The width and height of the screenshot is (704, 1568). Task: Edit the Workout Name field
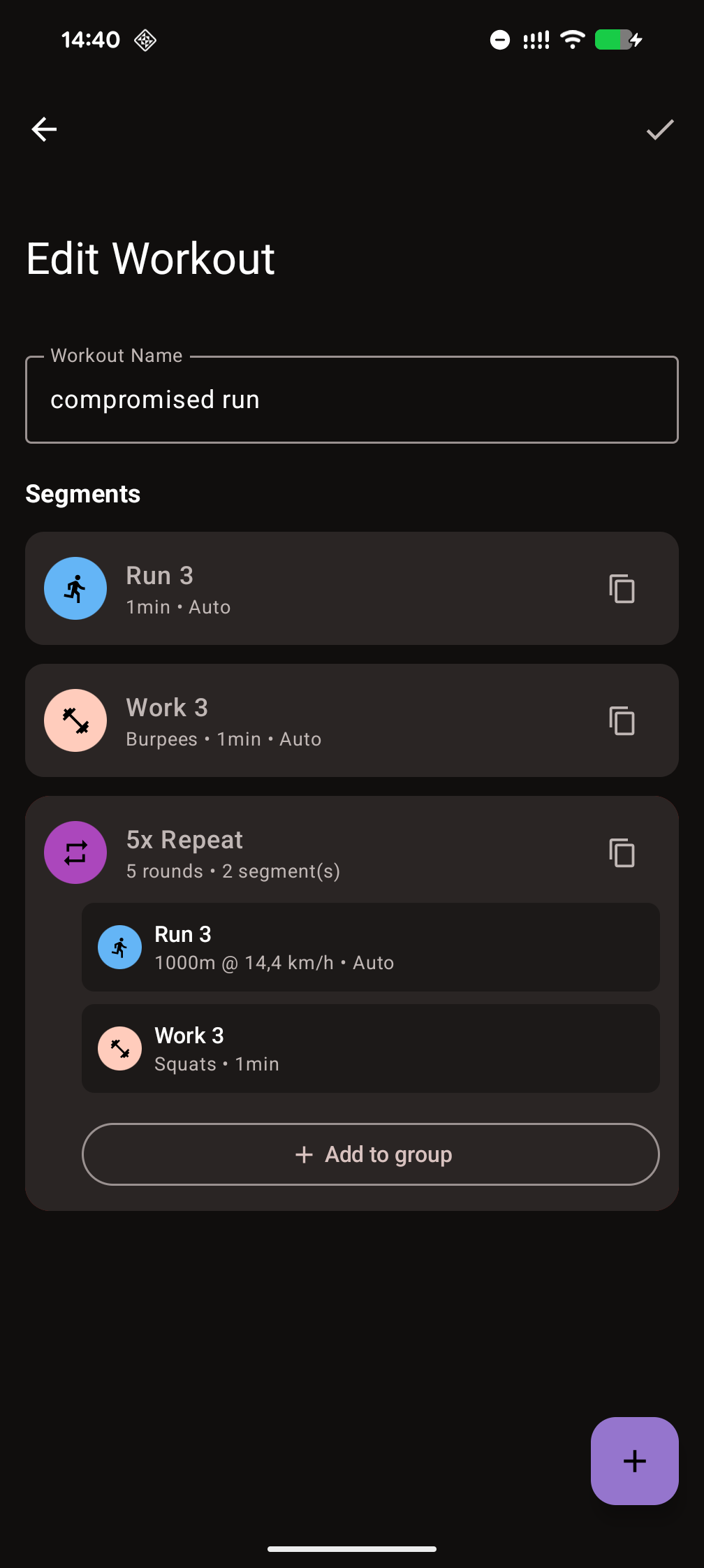click(x=352, y=398)
